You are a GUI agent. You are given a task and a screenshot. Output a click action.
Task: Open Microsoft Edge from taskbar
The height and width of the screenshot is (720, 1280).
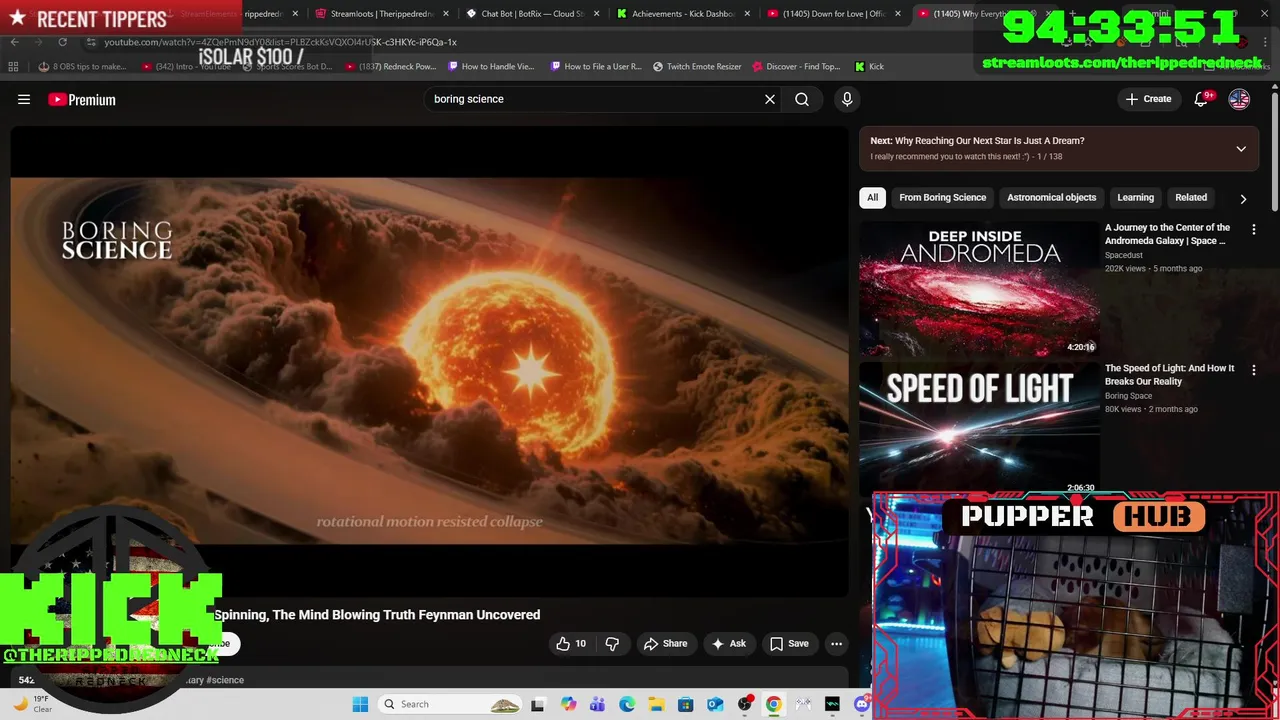coord(627,704)
